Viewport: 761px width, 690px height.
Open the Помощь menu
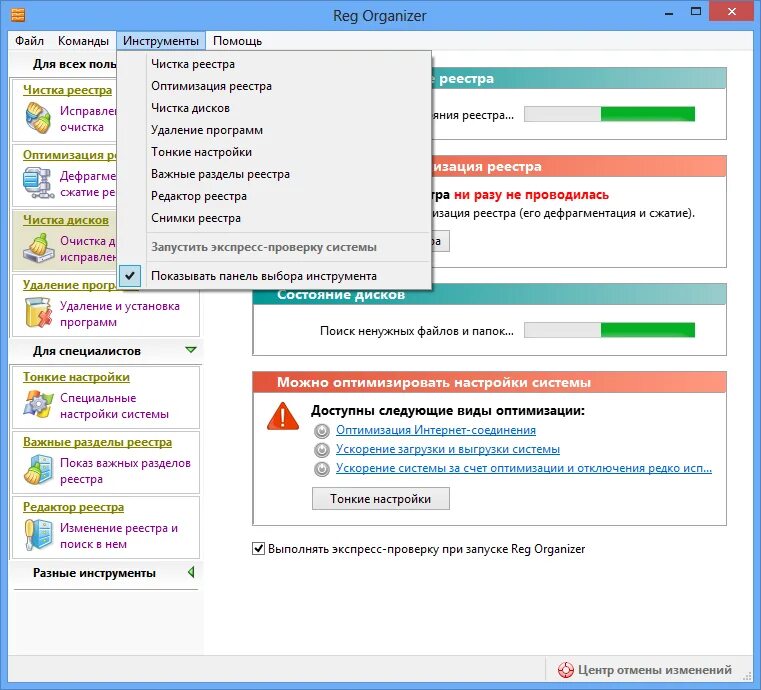pyautogui.click(x=237, y=41)
